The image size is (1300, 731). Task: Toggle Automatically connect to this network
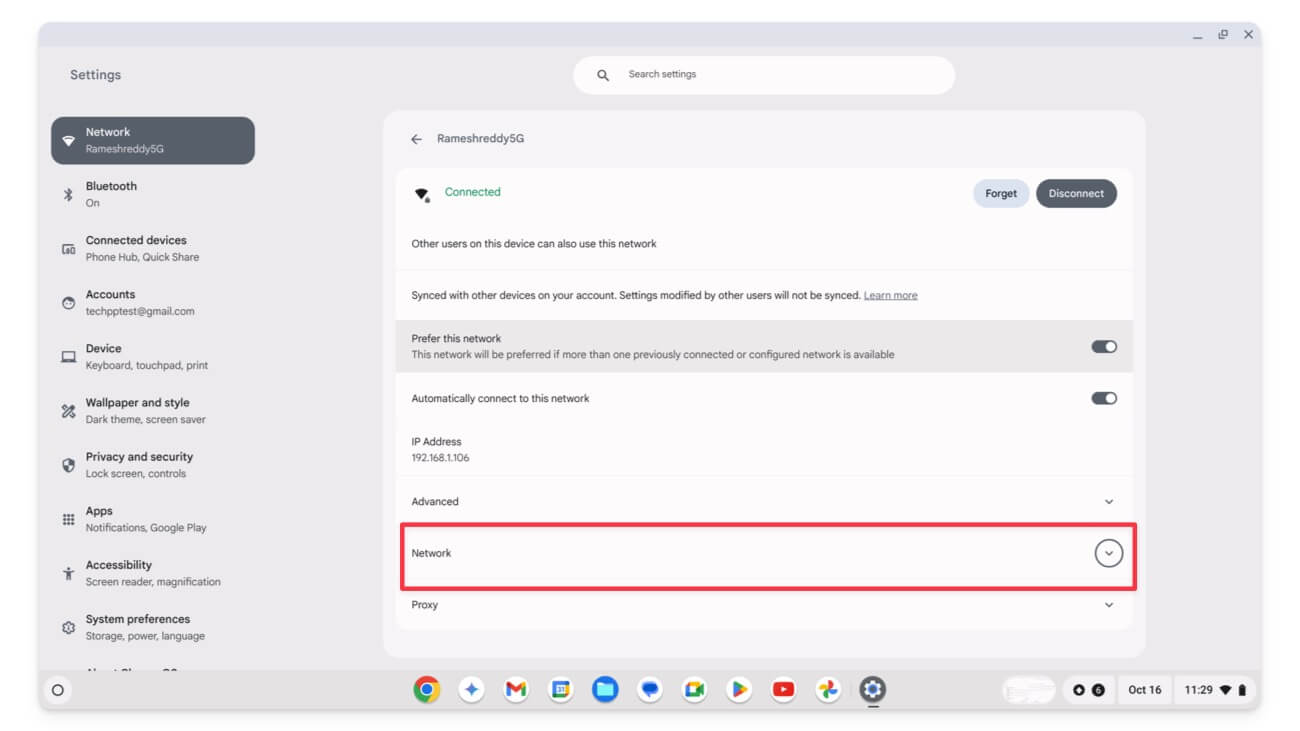[1104, 398]
